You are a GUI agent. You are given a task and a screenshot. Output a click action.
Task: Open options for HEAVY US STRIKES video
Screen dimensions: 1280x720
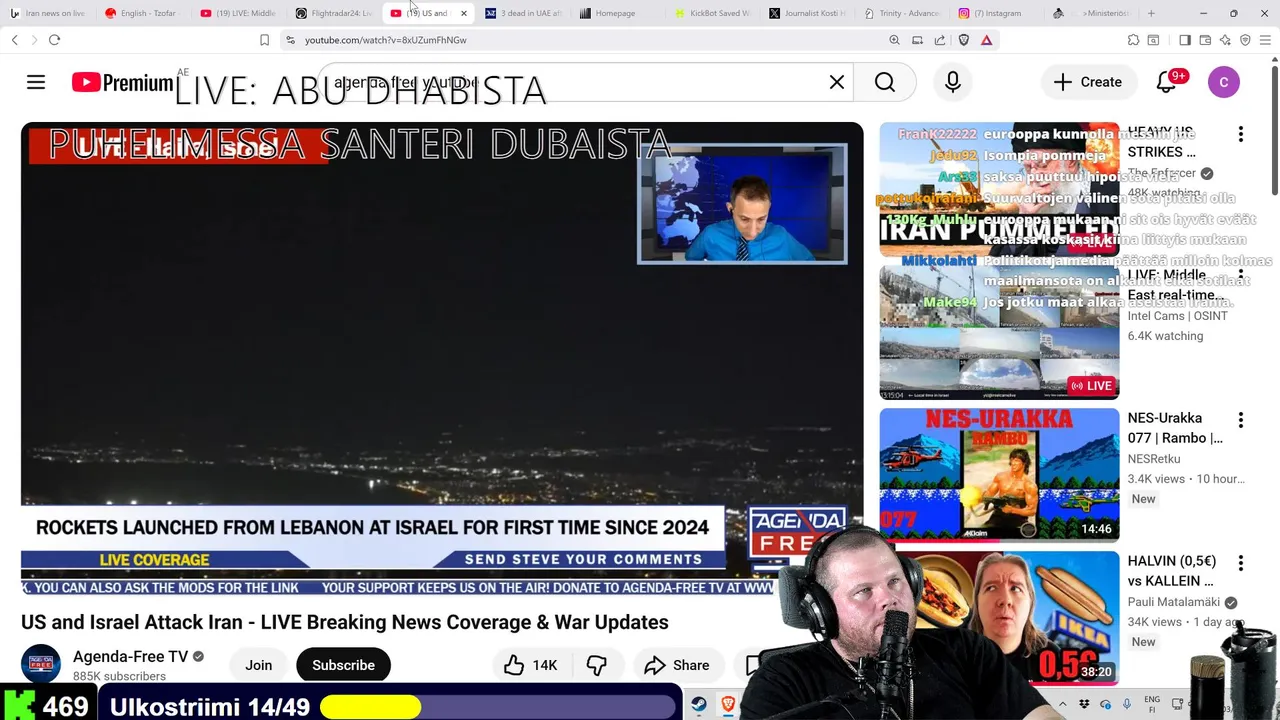[1241, 134]
